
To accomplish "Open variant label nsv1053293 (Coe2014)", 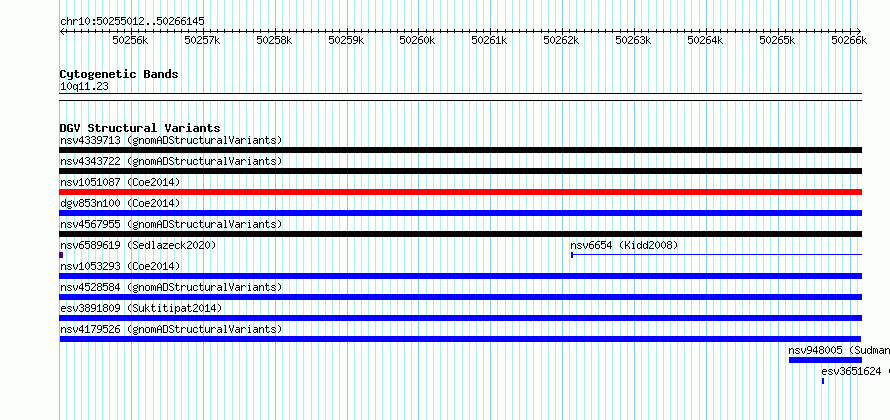I will coord(120,266).
